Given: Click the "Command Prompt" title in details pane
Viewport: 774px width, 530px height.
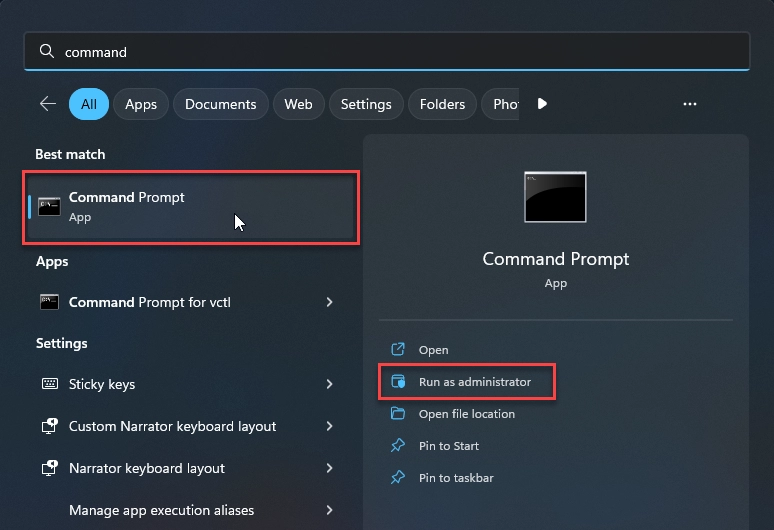Looking at the screenshot, I should tap(555, 259).
